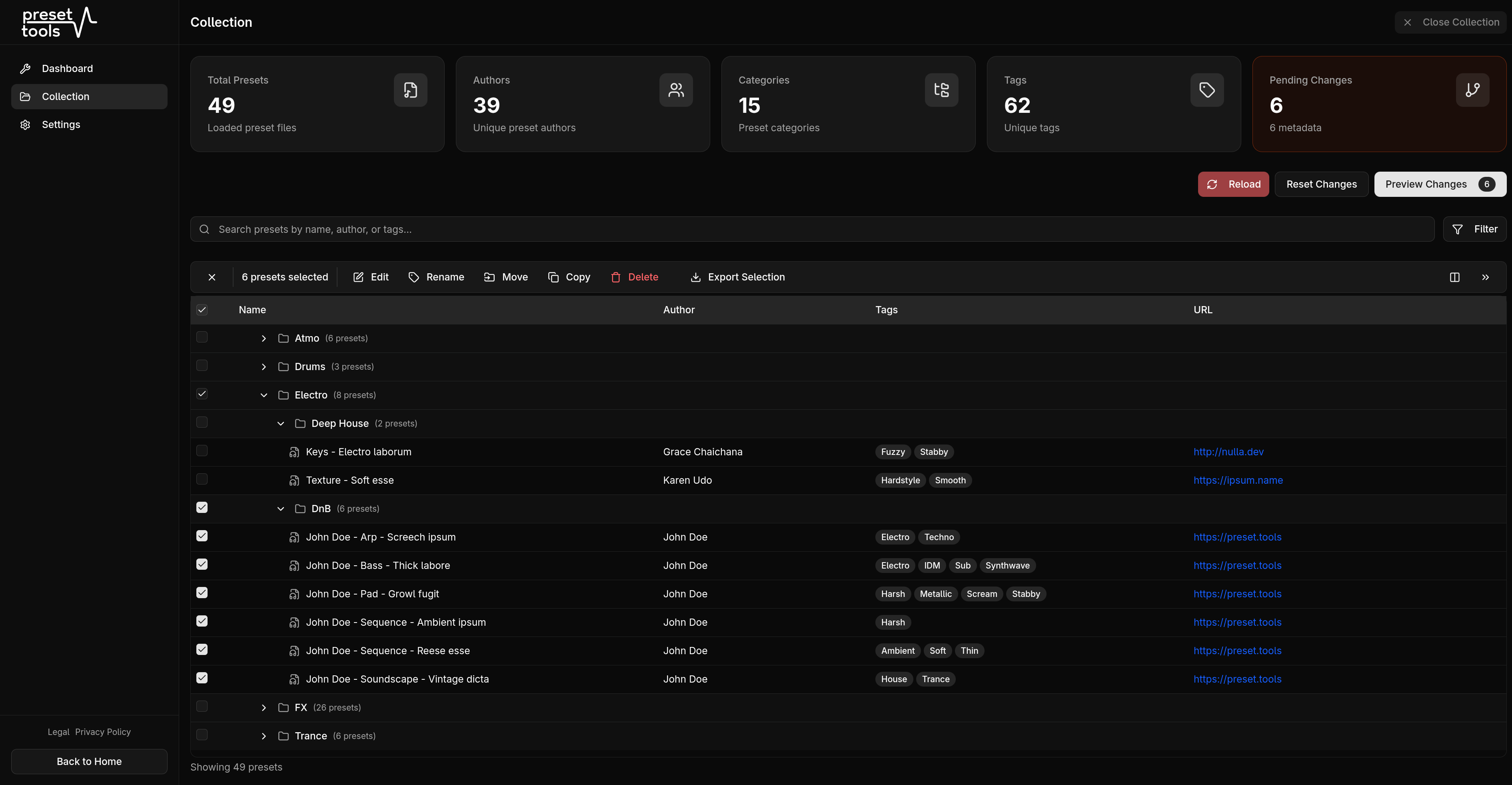Expand the FX folder
This screenshot has height=785, width=1512.
tap(264, 708)
